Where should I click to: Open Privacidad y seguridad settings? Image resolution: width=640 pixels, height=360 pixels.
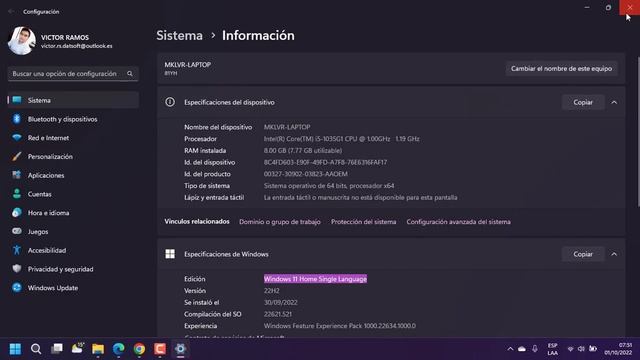73,269
